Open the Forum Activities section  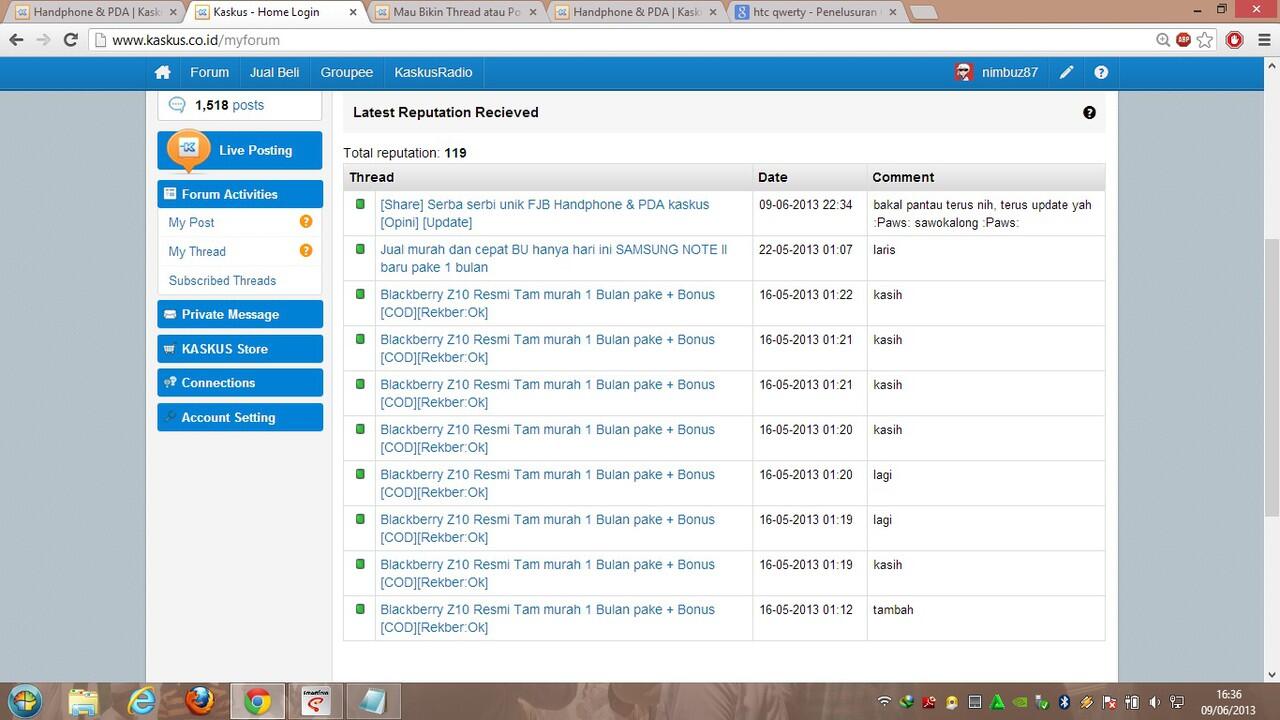click(240, 194)
